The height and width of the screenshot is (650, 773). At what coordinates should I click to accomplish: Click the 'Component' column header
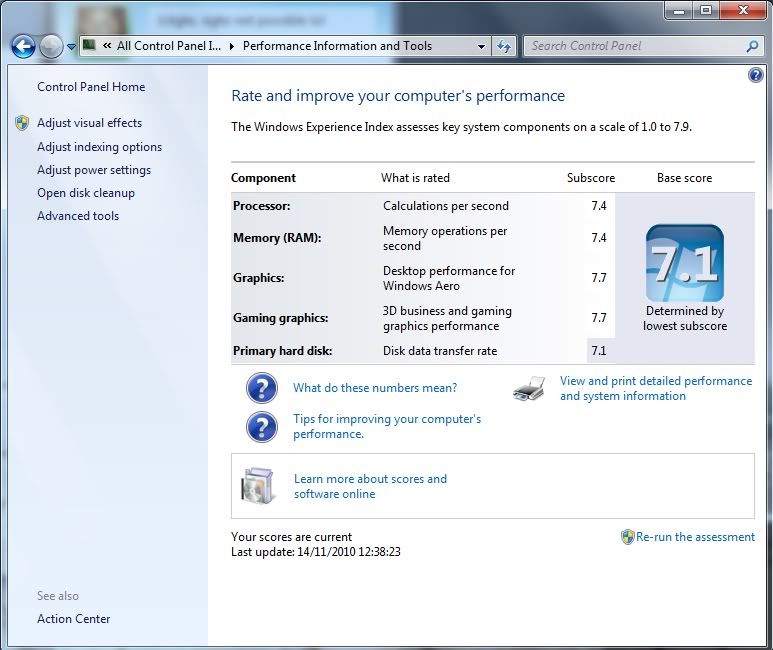click(263, 178)
